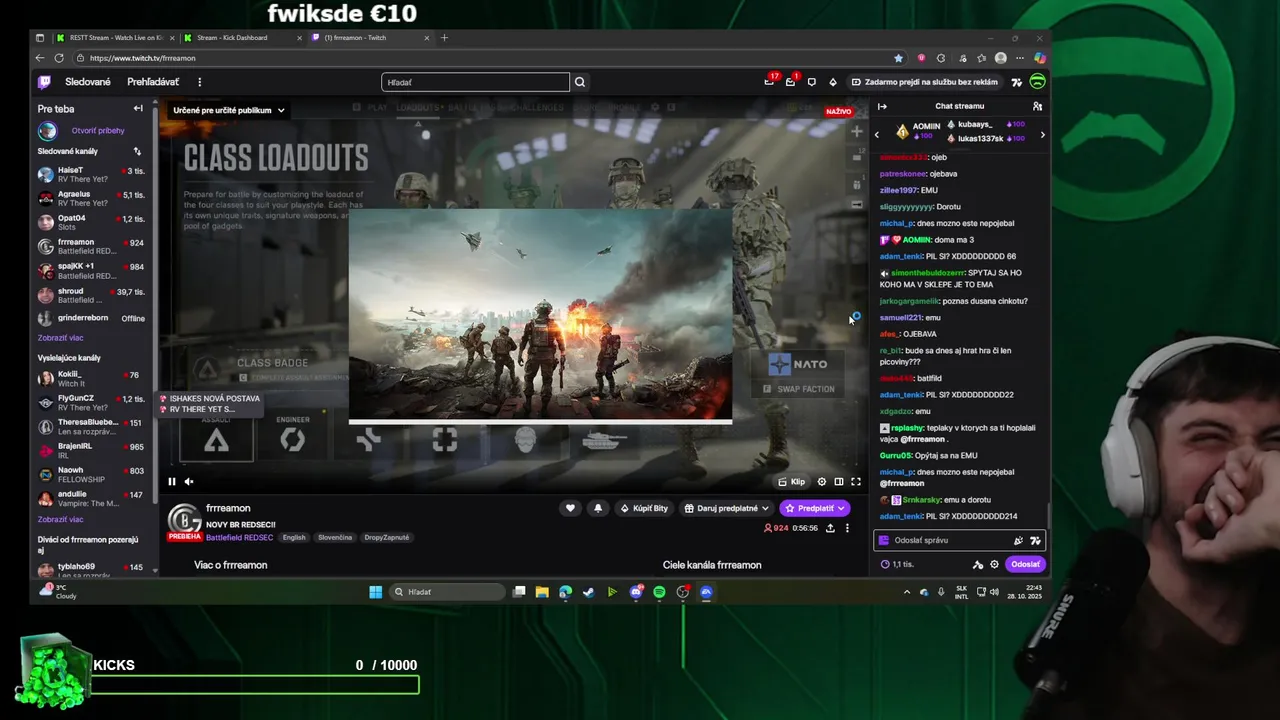Click the English tag
Image resolution: width=1280 pixels, height=720 pixels.
pyautogui.click(x=294, y=537)
